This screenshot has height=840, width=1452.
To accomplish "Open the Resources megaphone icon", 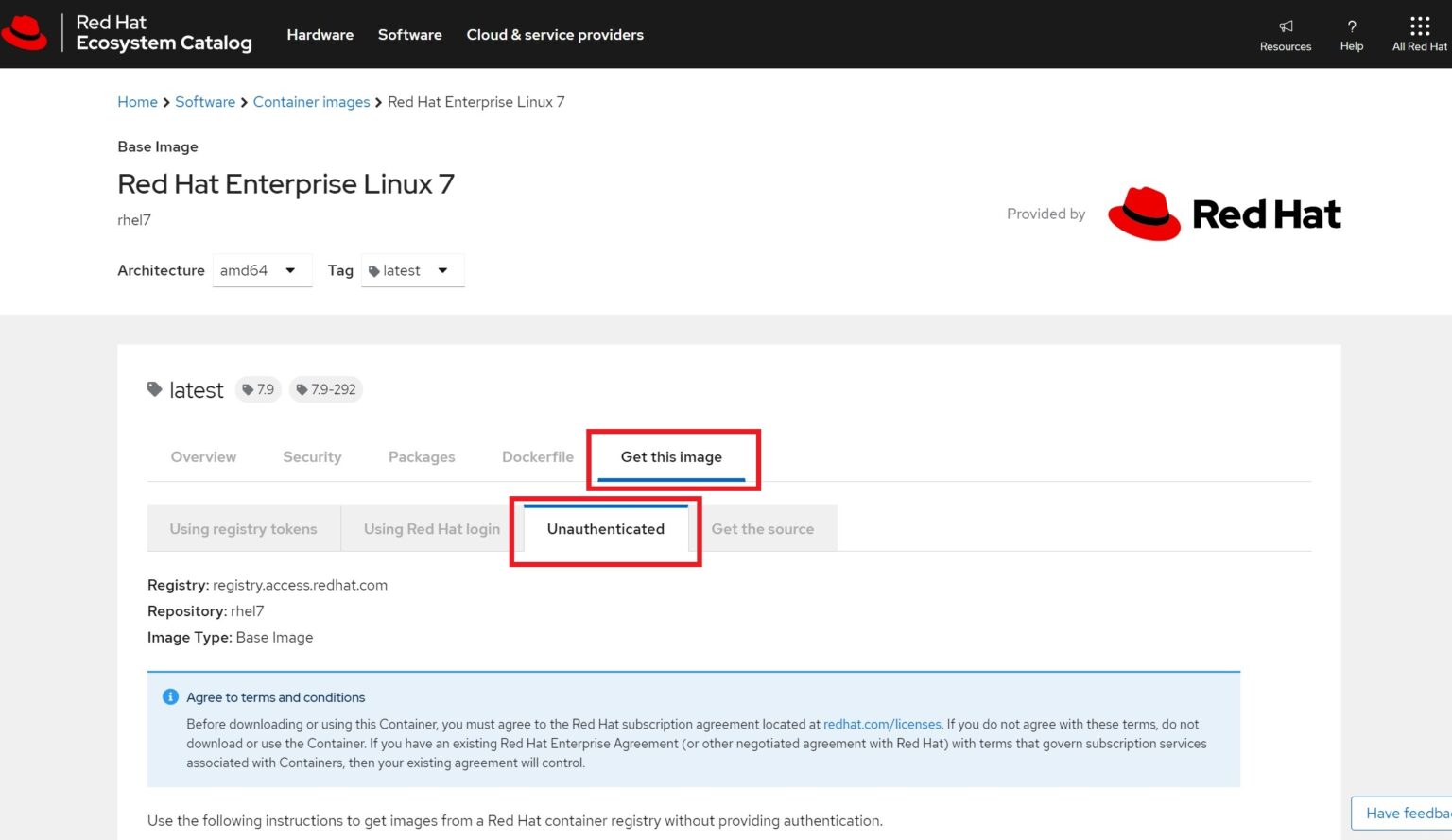I will point(1285,26).
